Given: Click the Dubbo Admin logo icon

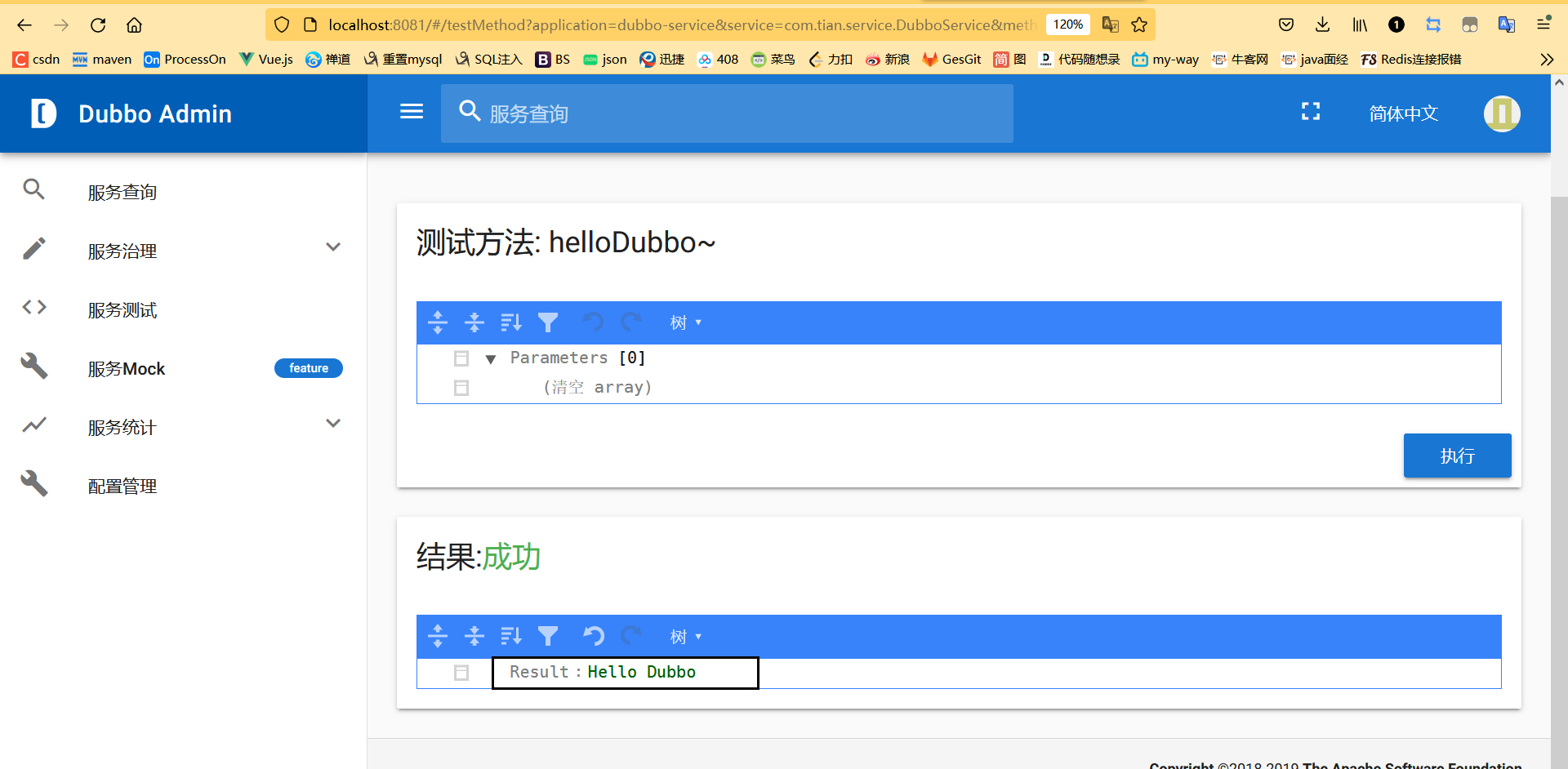Looking at the screenshot, I should click(43, 113).
